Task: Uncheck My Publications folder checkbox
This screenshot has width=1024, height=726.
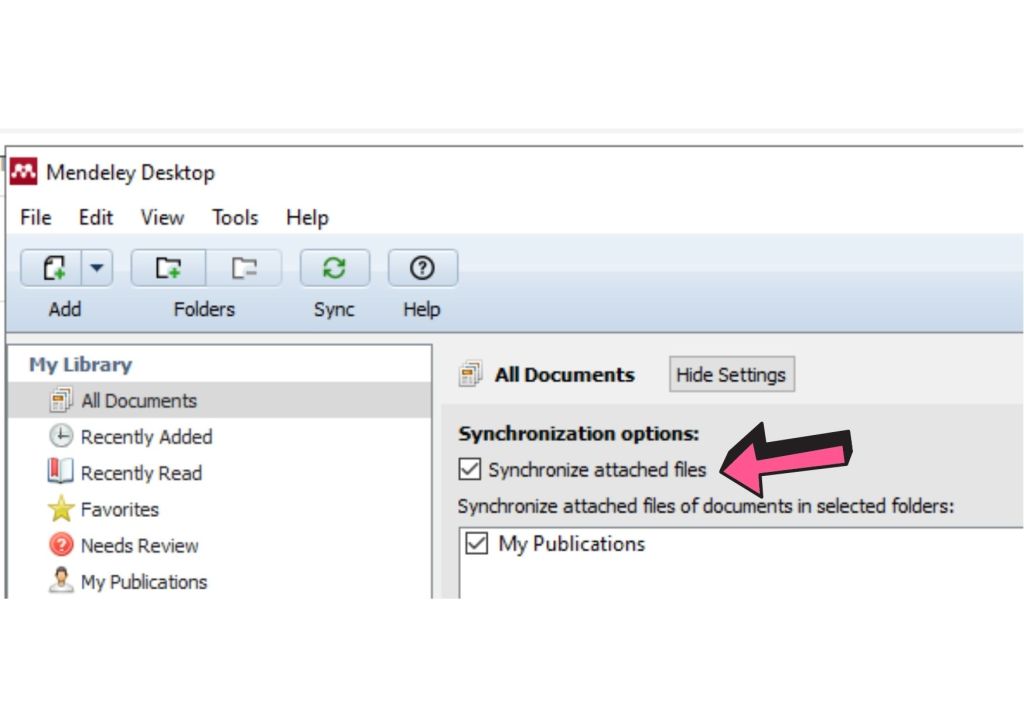Action: [x=477, y=545]
